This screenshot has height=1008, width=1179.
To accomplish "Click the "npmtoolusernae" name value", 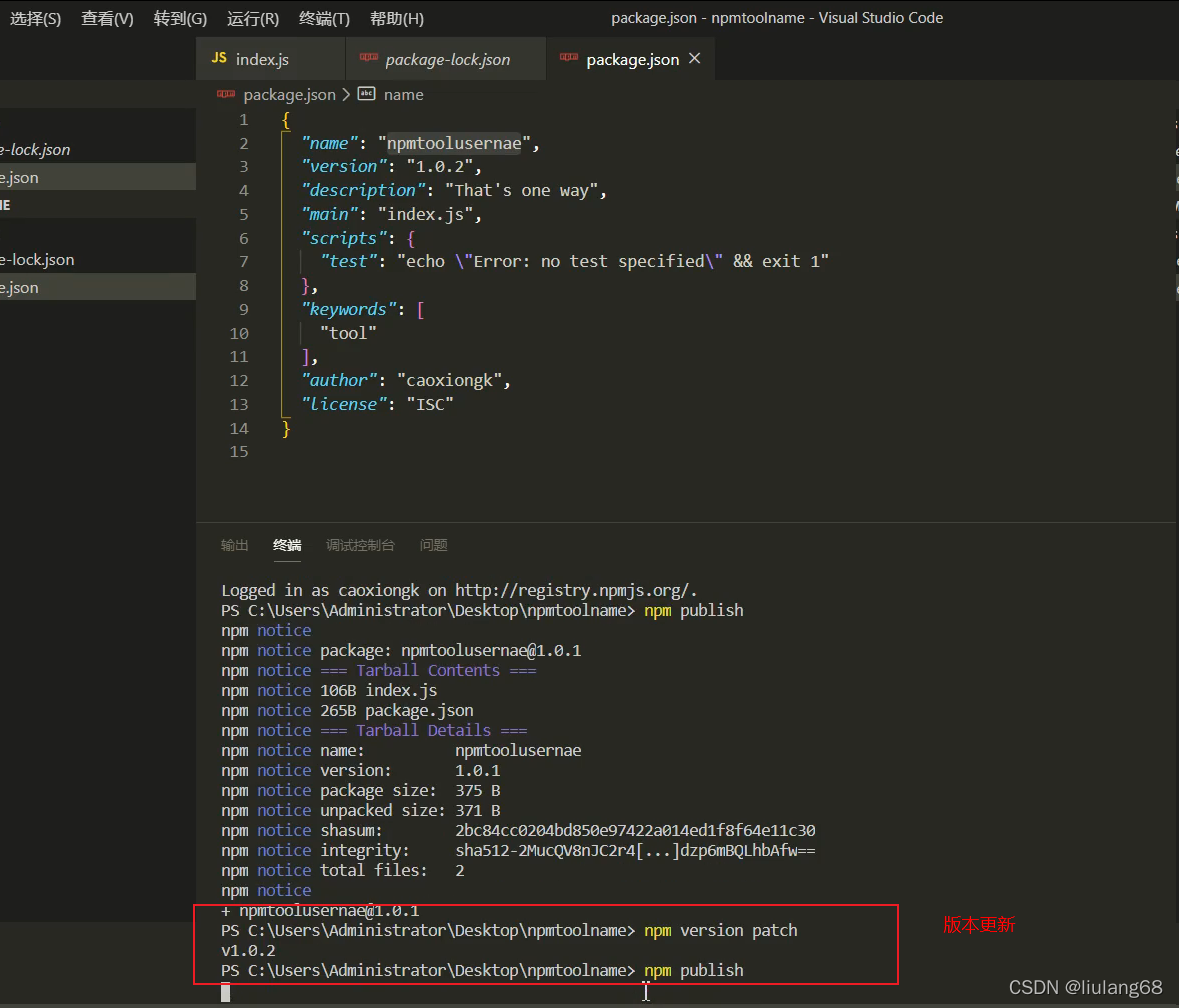I will click(454, 144).
